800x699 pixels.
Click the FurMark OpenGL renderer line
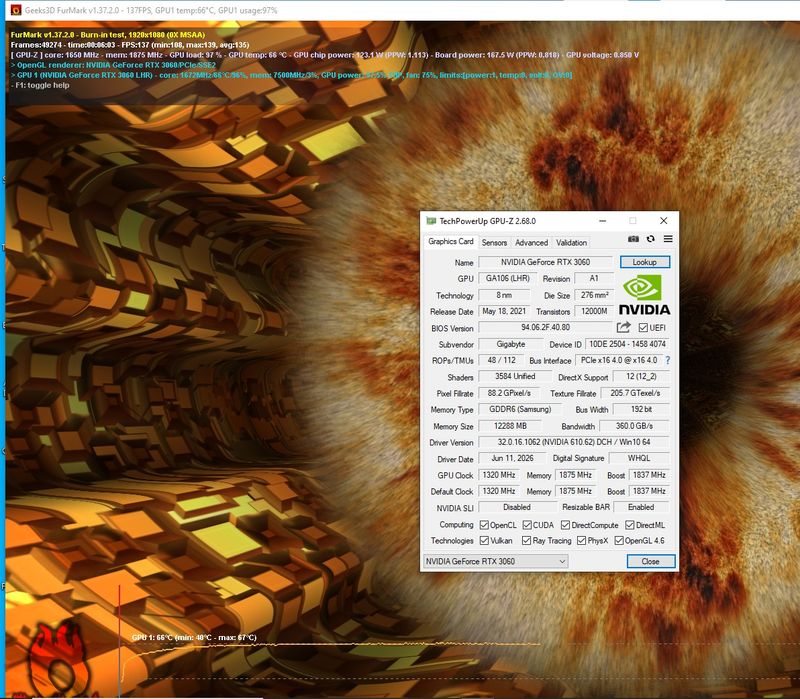(113, 65)
